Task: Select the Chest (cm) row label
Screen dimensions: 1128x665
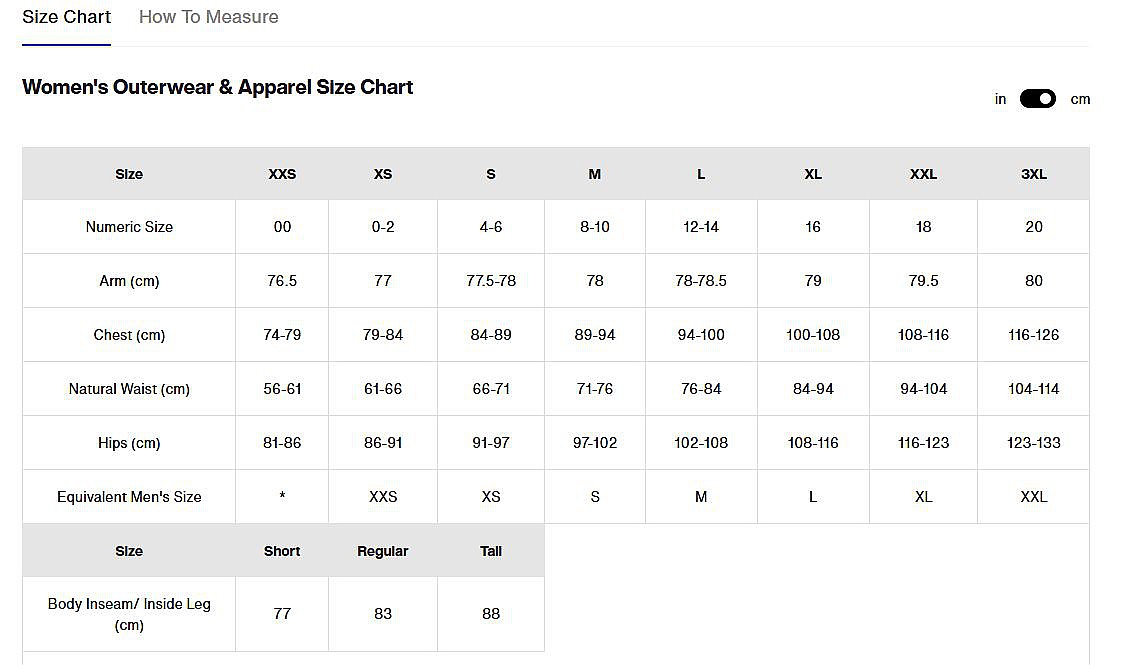Action: (129, 335)
